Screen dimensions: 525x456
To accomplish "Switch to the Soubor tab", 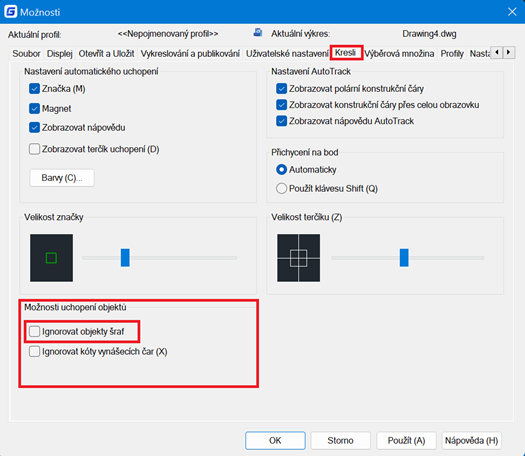I will click(26, 54).
